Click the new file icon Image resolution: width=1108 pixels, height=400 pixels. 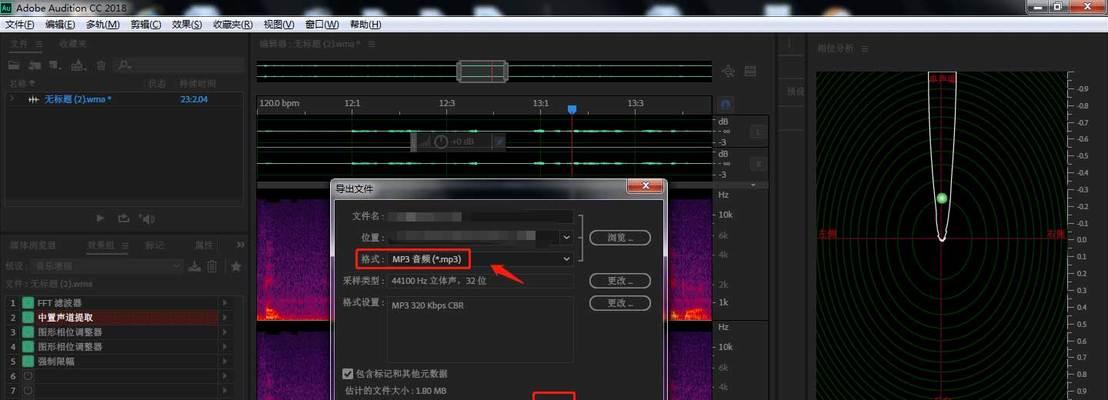pos(55,65)
